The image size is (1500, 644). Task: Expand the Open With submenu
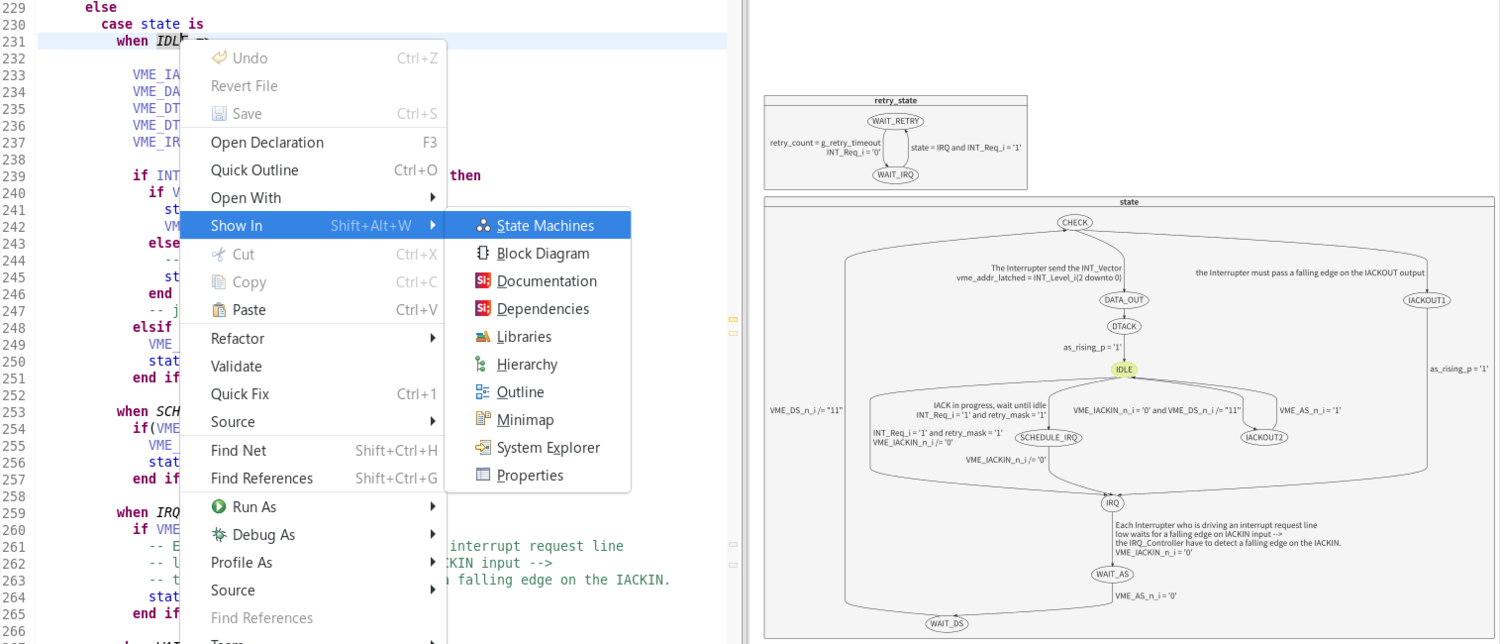click(x=432, y=198)
